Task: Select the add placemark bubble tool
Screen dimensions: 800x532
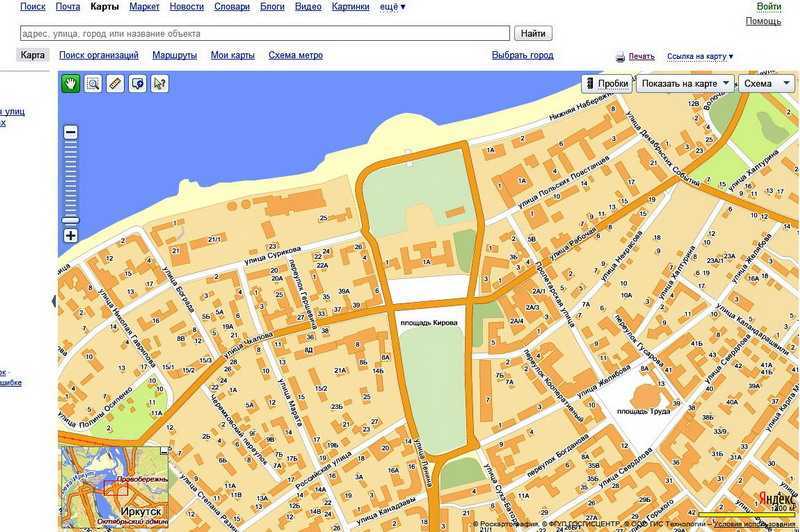Action: tap(138, 84)
